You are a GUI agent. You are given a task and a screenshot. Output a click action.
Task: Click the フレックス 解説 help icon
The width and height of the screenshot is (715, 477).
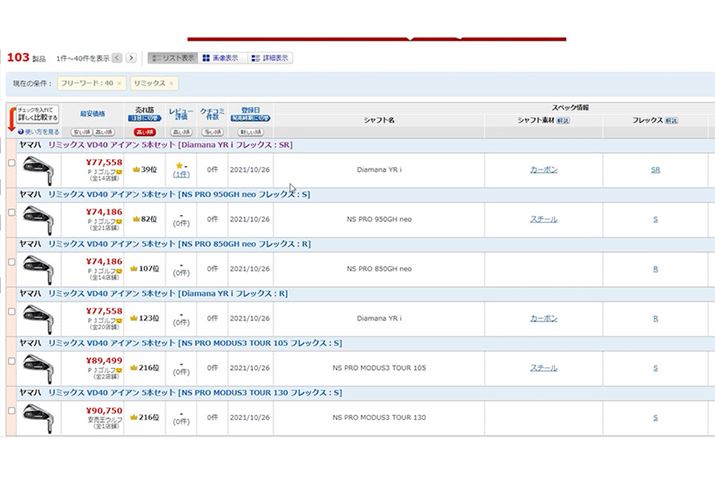click(x=670, y=120)
